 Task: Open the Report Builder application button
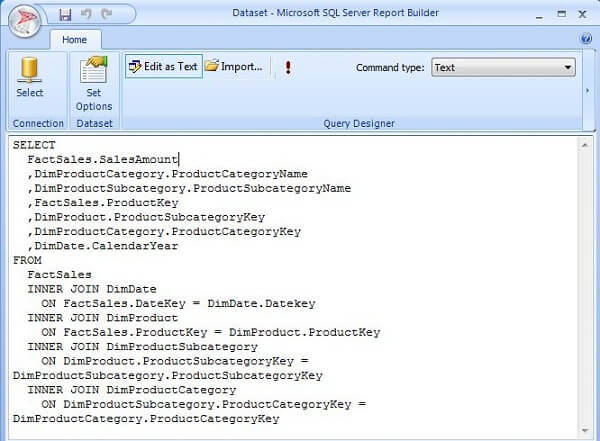coord(24,21)
